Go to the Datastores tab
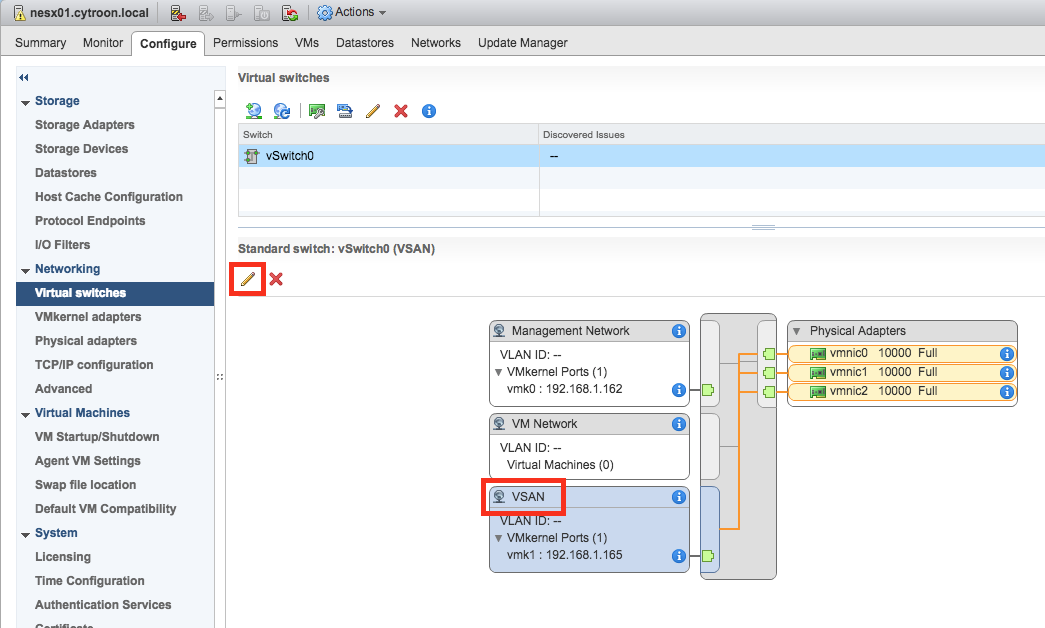 [x=365, y=43]
